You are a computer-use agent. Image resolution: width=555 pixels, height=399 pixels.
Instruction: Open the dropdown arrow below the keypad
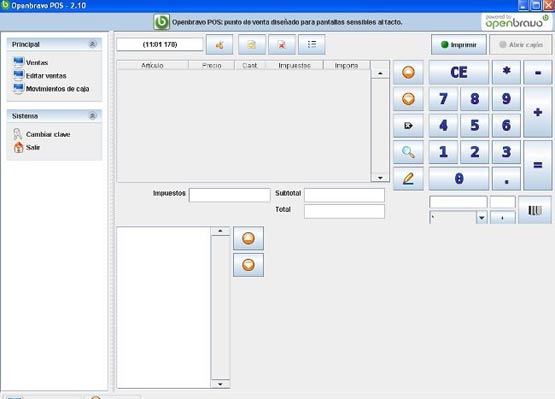click(x=482, y=218)
